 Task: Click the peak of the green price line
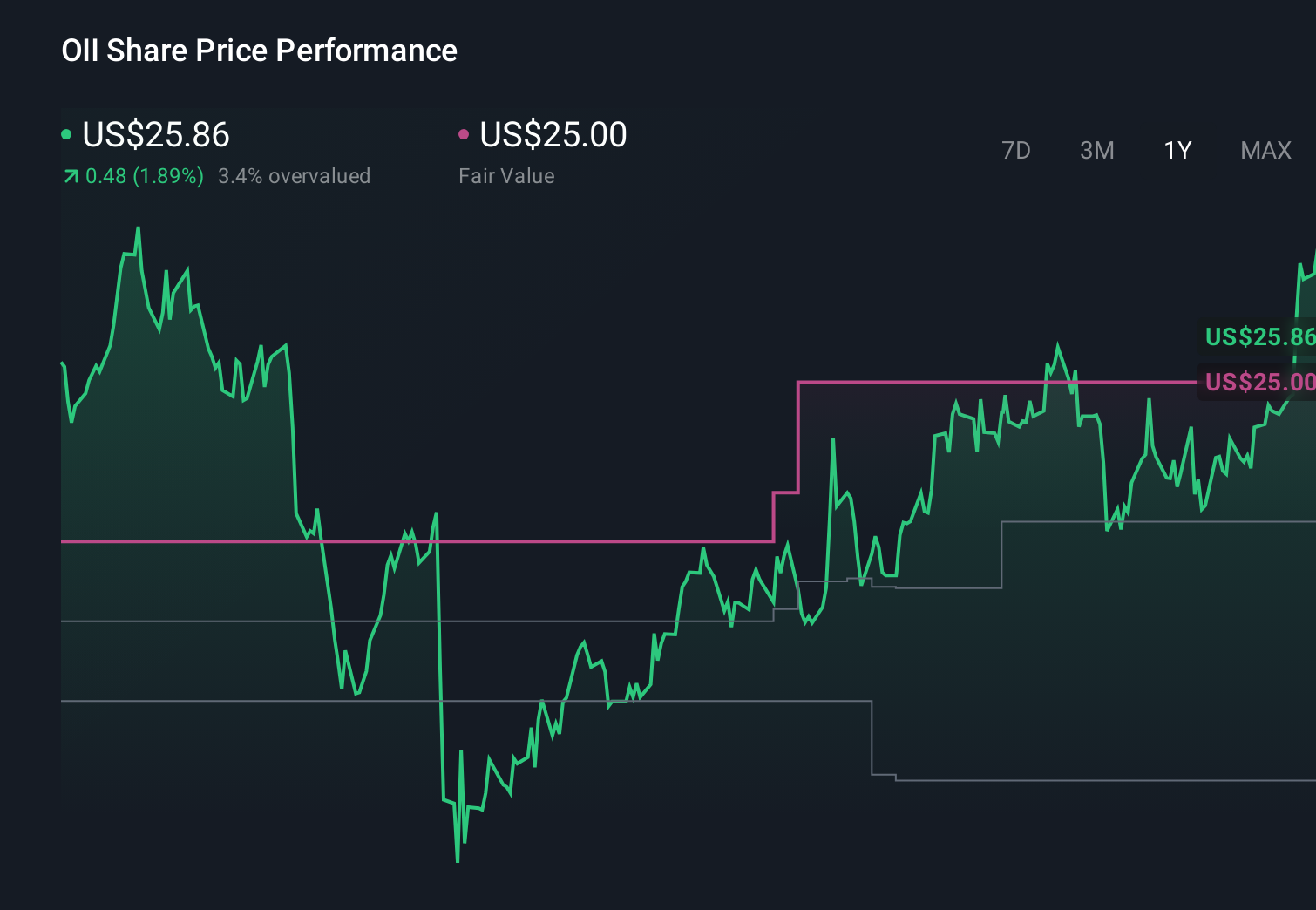(x=139, y=228)
